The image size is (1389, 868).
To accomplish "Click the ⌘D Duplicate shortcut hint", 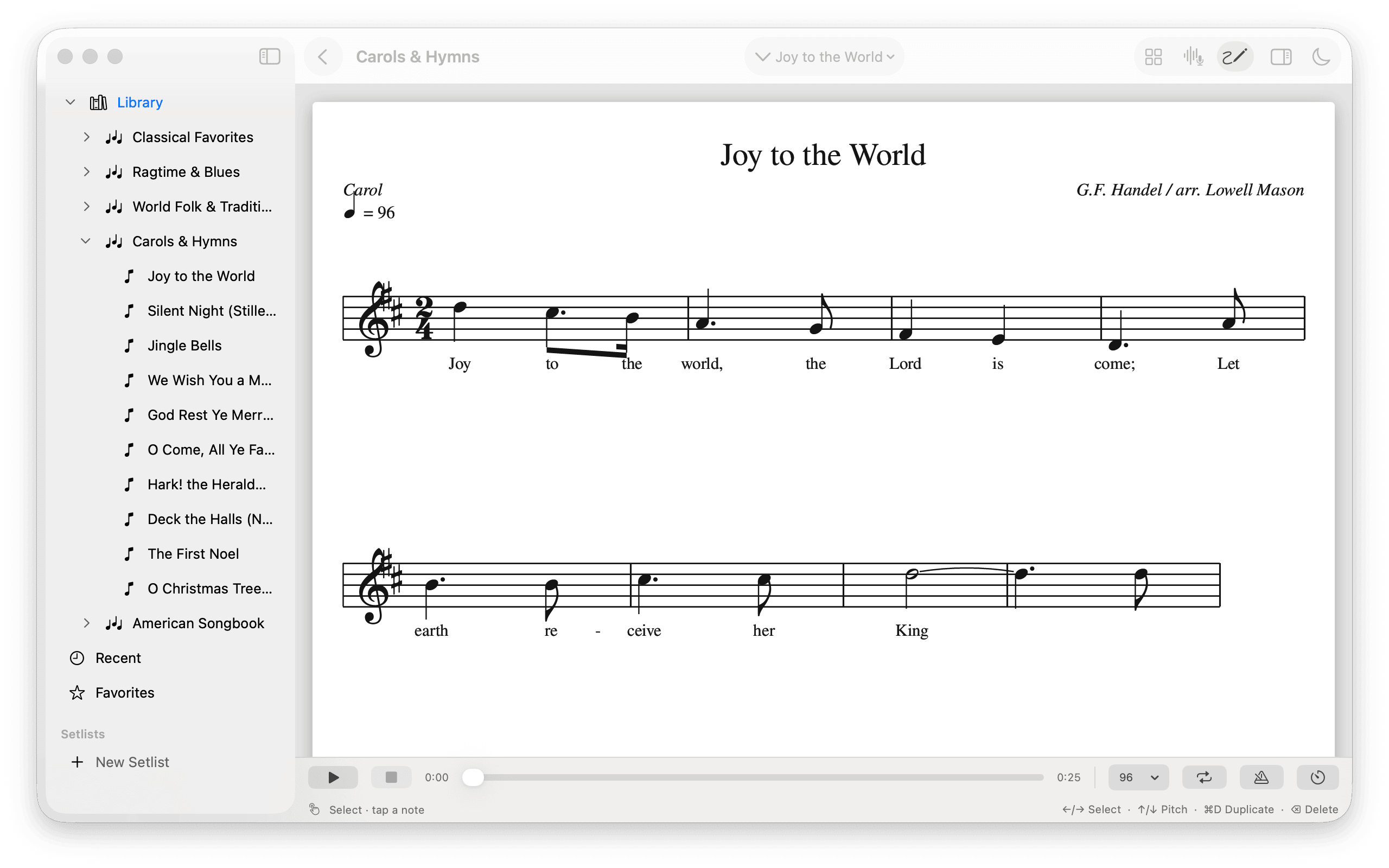I will click(1239, 809).
